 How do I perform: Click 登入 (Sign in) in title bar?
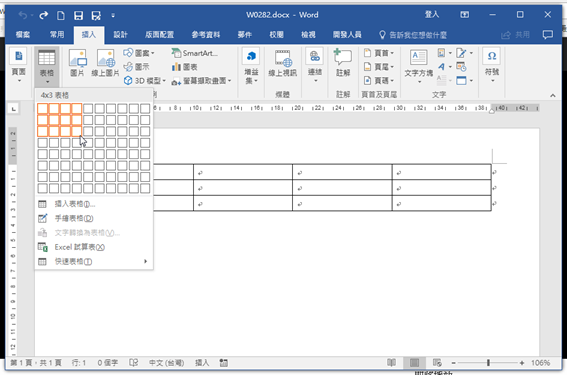point(432,14)
